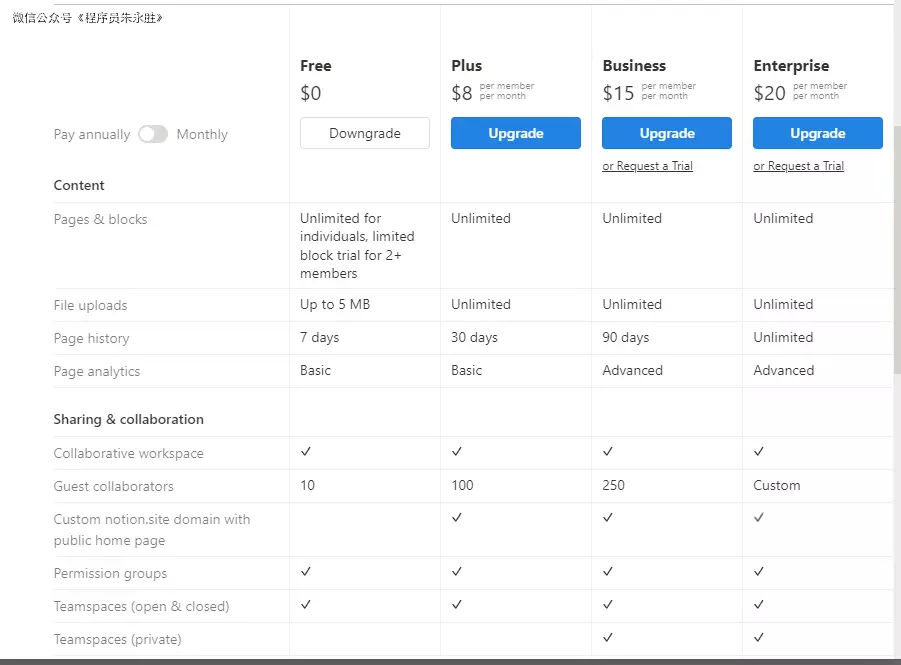Open Request a Trial link under Business
901x665 pixels.
point(647,166)
